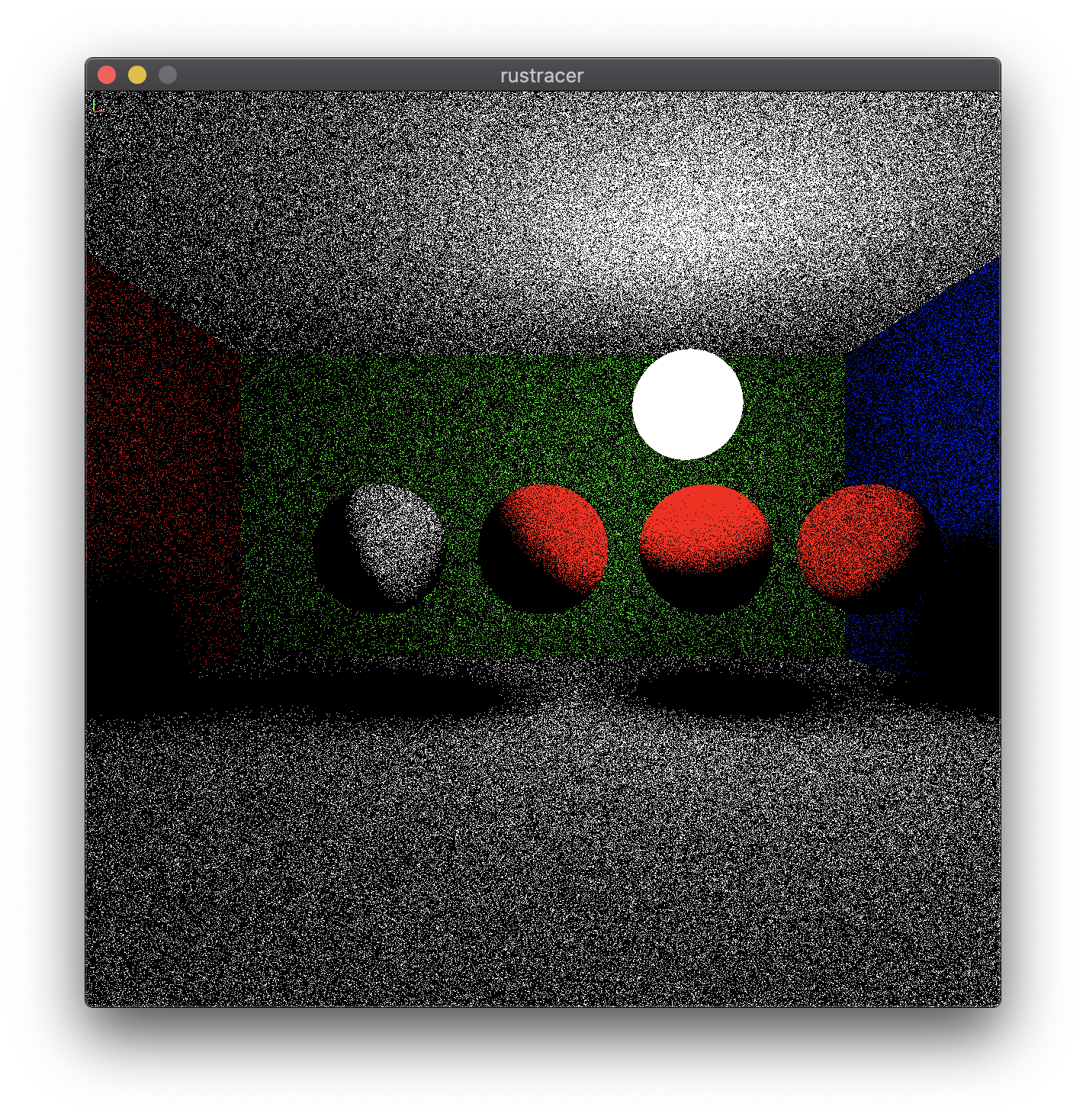1086x1120 pixels.
Task: Click the rustracer title text
Action: coord(541,76)
